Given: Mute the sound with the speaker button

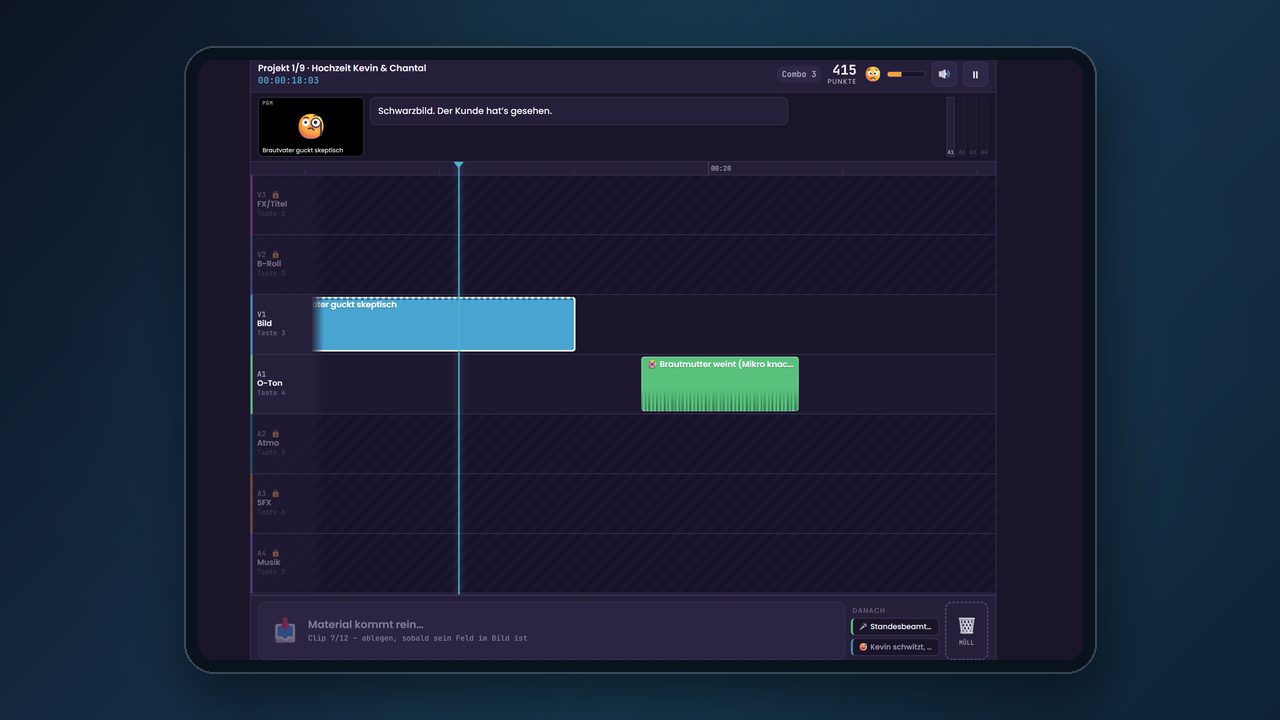Looking at the screenshot, I should click(944, 74).
